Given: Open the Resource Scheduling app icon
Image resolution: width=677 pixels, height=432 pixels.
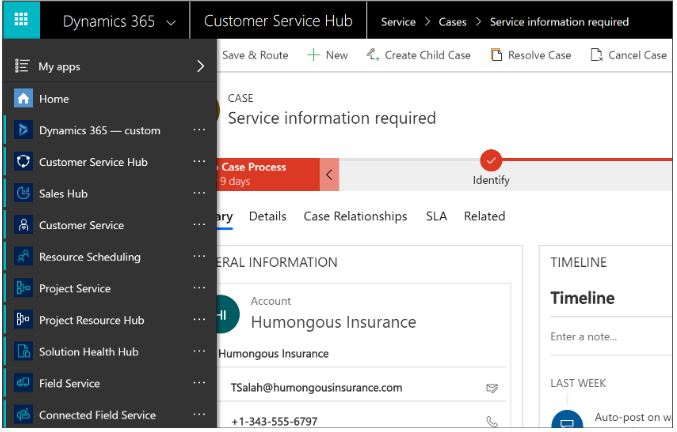Looking at the screenshot, I should 23,256.
